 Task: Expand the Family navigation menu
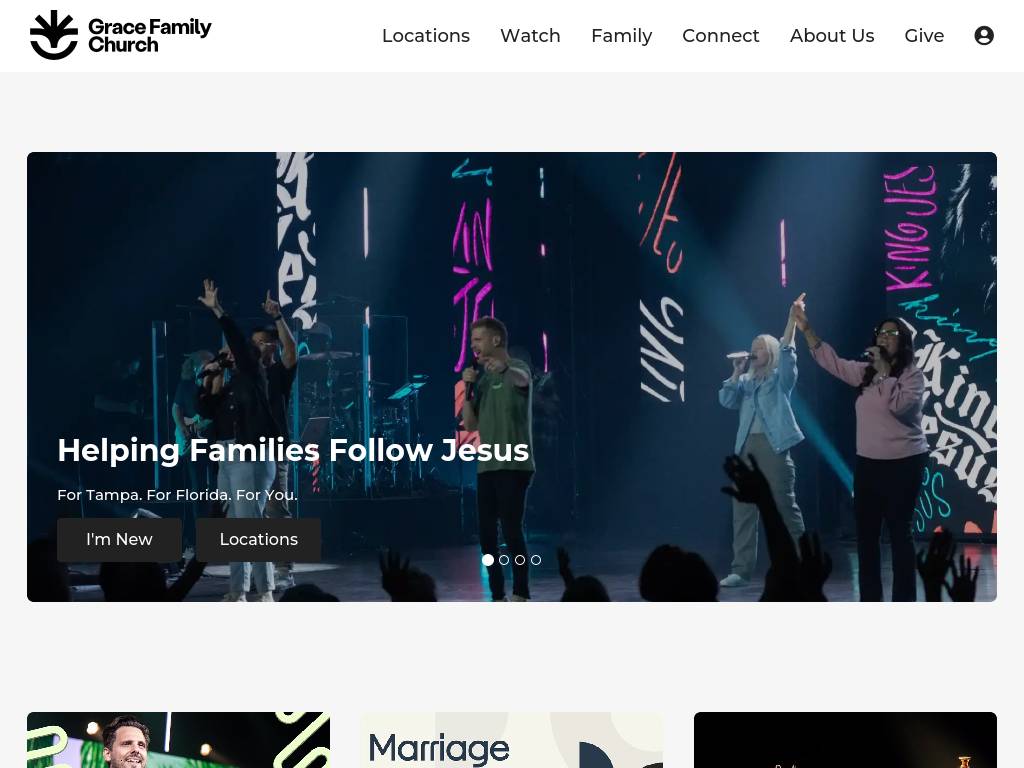(x=621, y=35)
